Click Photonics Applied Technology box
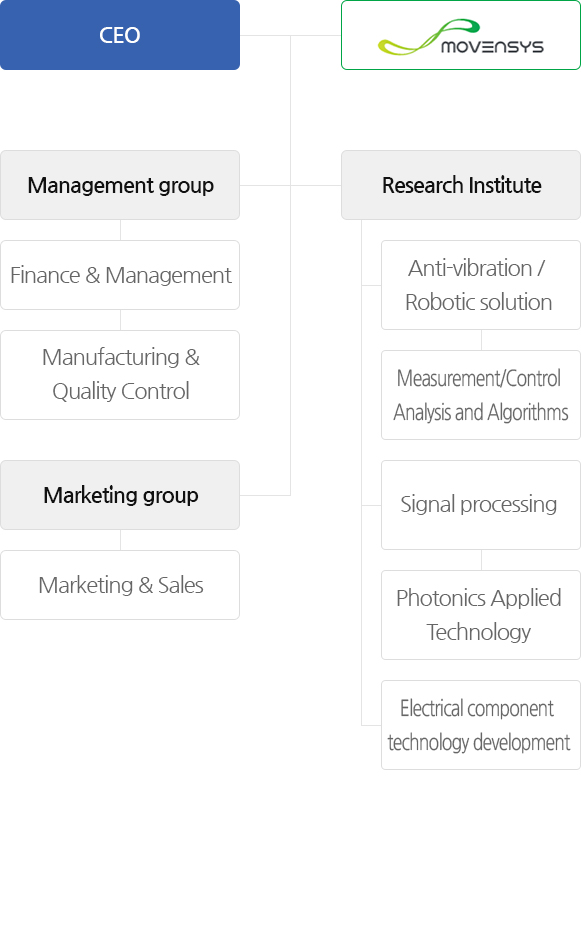The image size is (581, 940). (x=481, y=615)
